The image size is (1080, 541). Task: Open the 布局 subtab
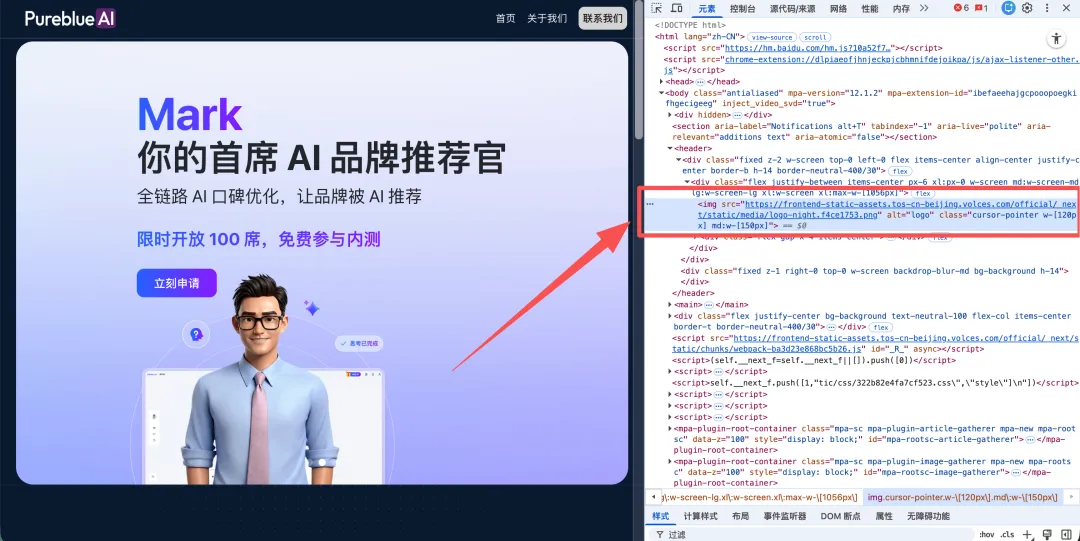[x=740, y=516]
